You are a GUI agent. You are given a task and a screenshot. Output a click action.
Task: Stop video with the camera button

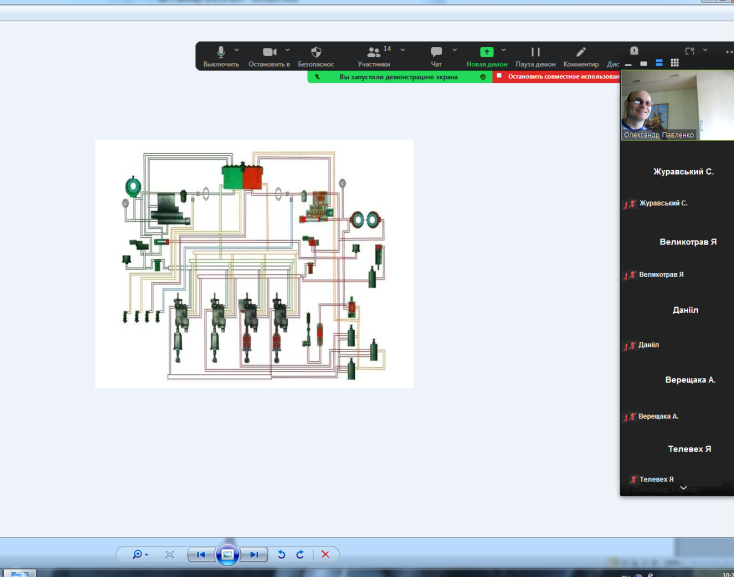(x=269, y=56)
